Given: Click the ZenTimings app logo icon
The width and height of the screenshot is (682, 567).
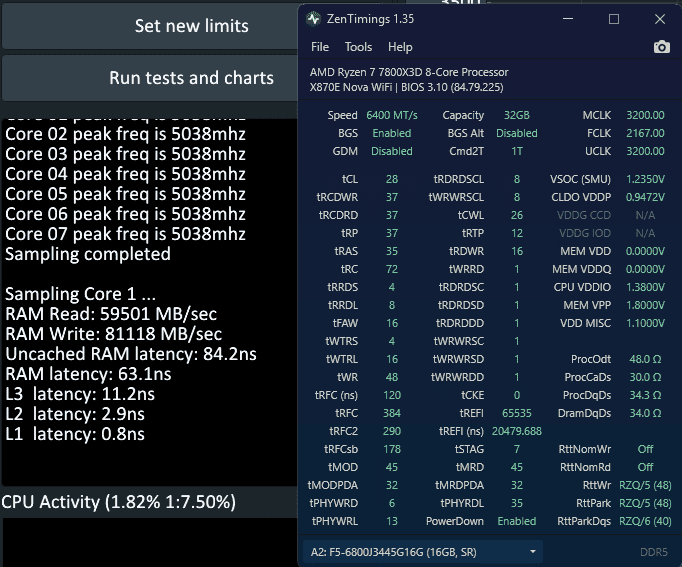Looking at the screenshot, I should click(x=314, y=19).
